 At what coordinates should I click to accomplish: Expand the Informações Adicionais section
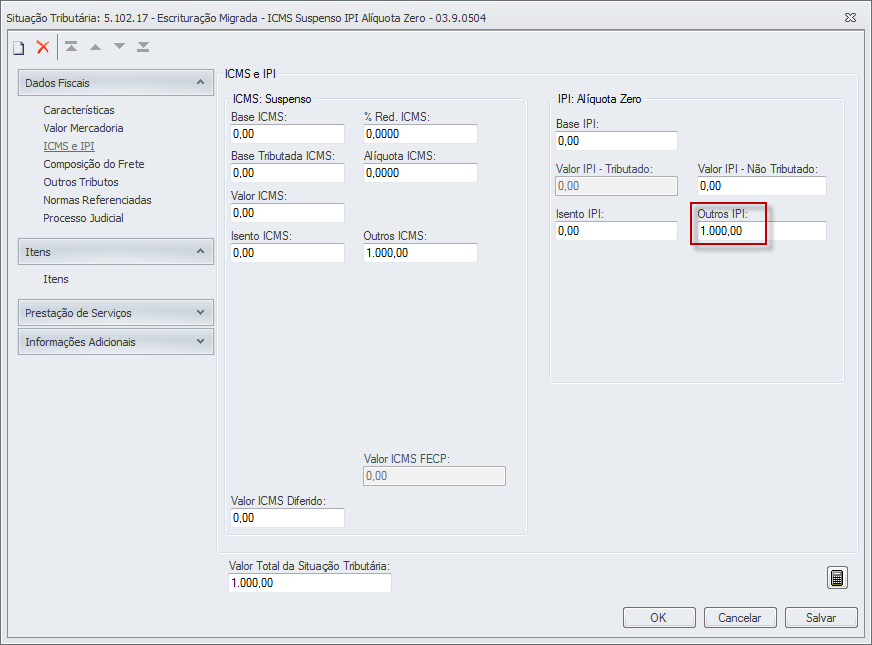201,342
